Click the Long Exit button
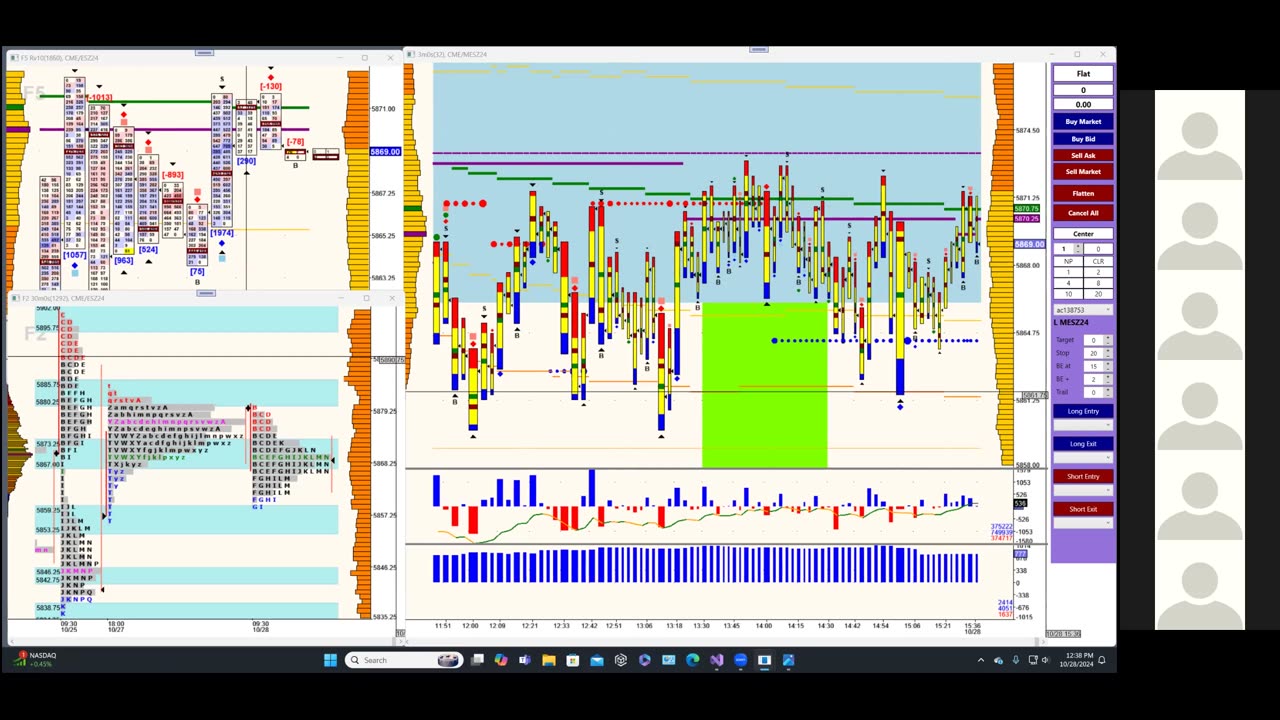This screenshot has height=720, width=1280. 1083,444
